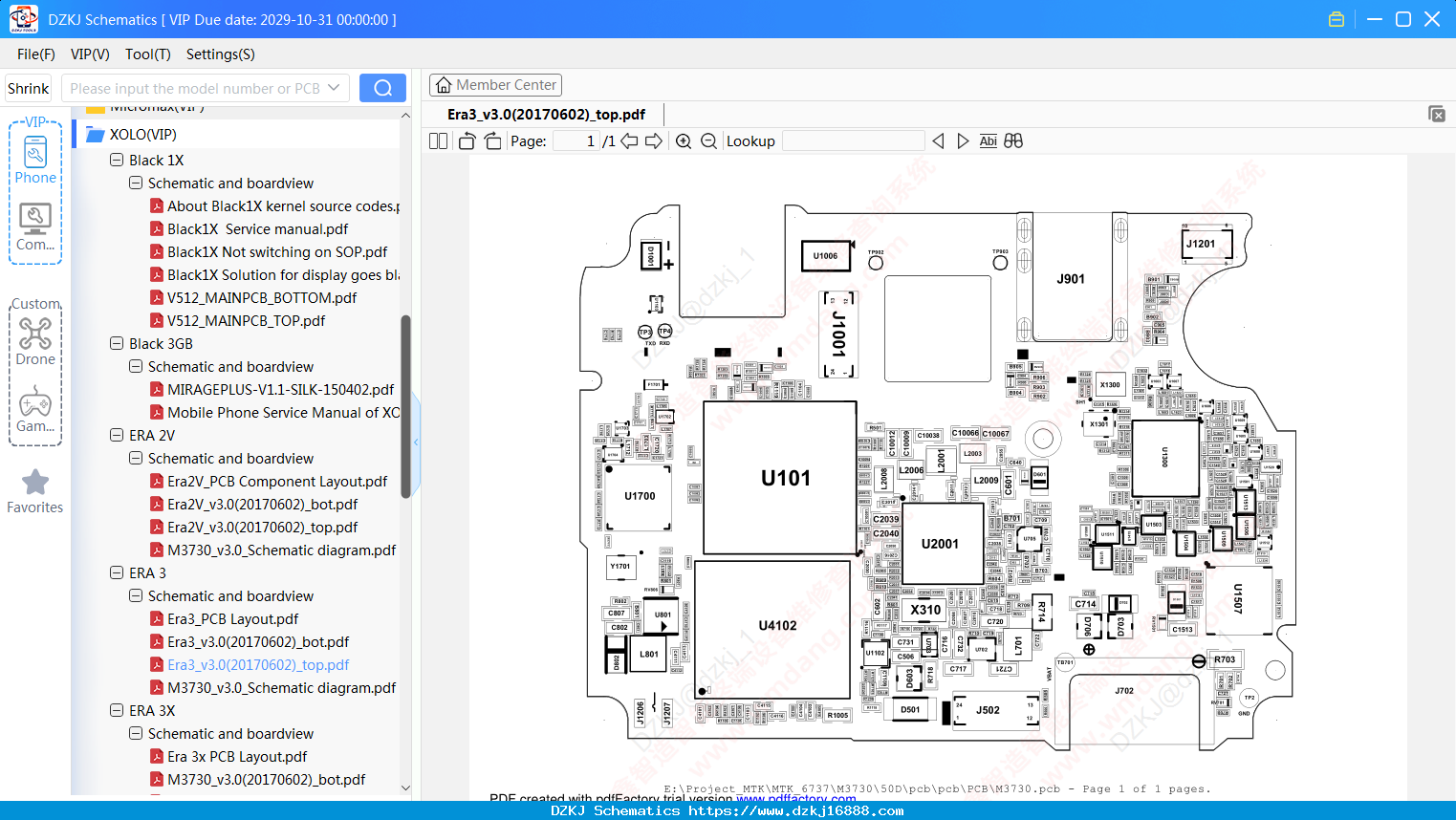Collapse Schematic and boardview under Black 3GB

point(136,367)
